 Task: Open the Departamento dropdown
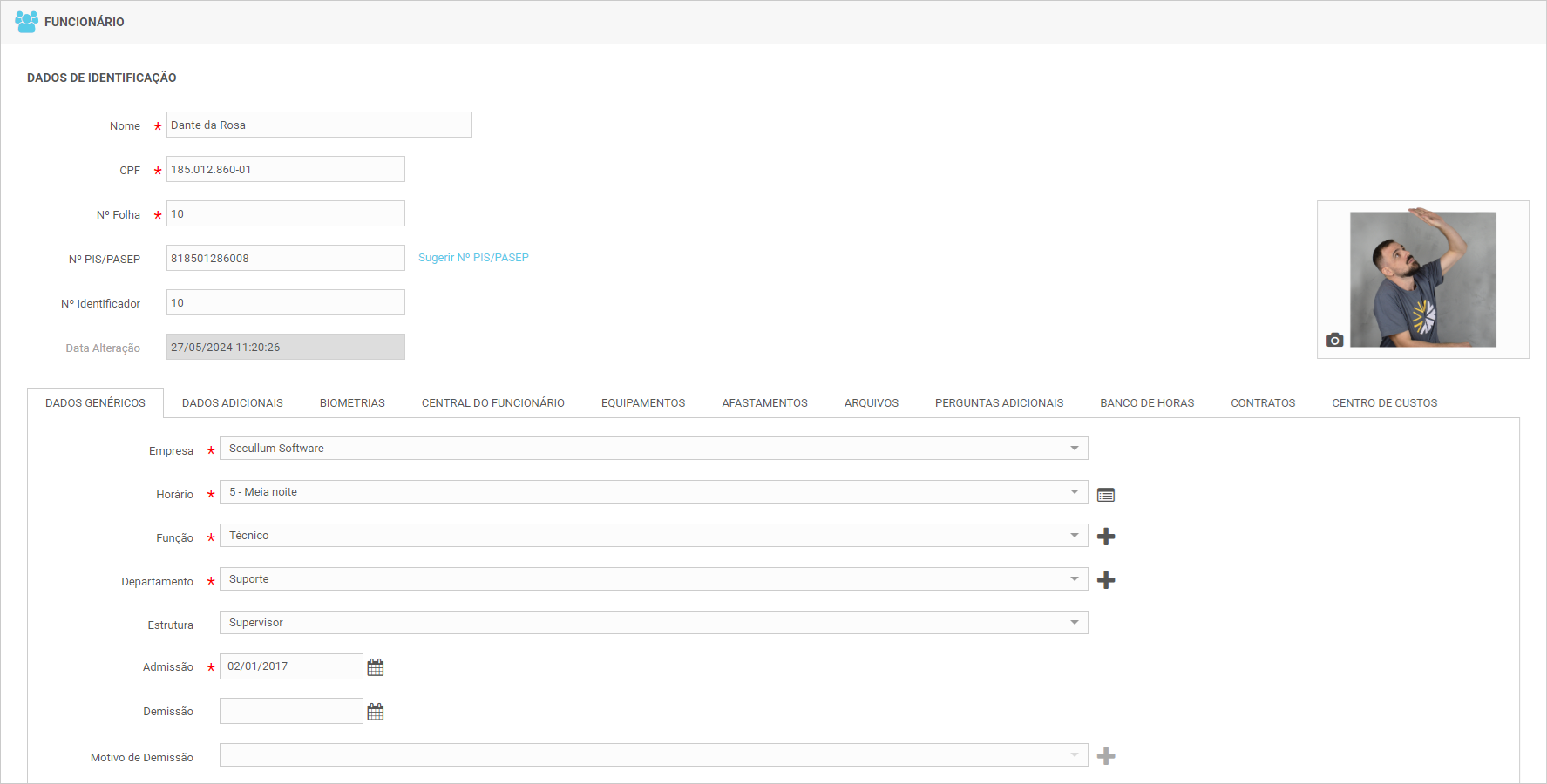click(x=1074, y=579)
